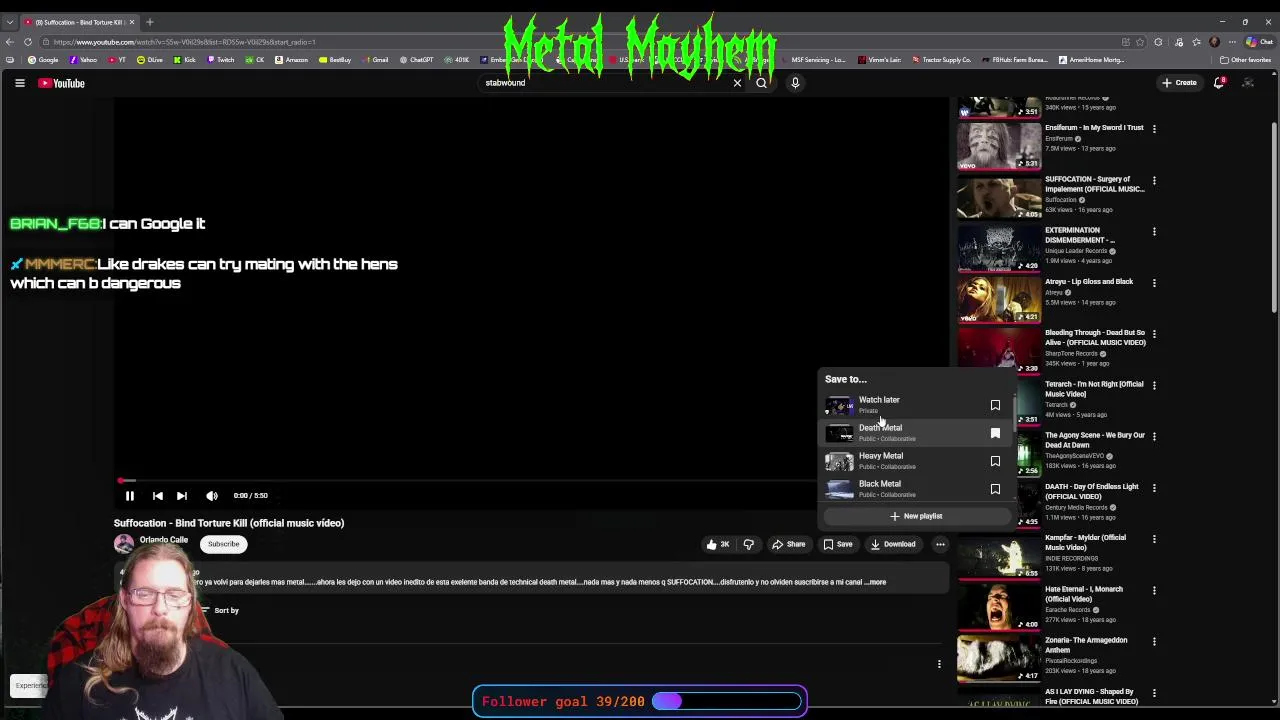Clear the search box with the X

click(x=737, y=83)
